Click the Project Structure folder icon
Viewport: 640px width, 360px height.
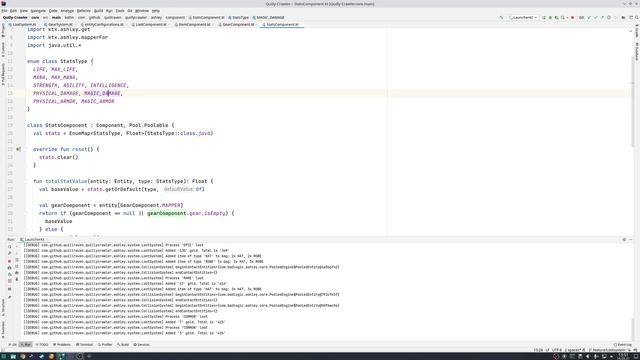point(623,18)
